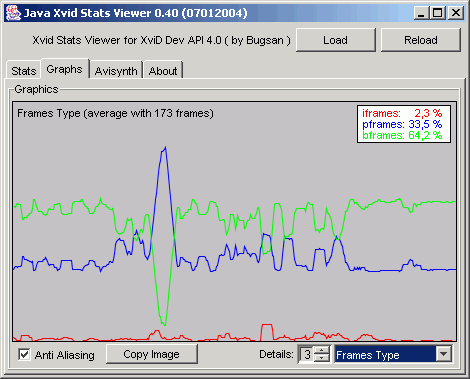Select the Graphs tab
The image size is (470, 379).
[x=64, y=69]
